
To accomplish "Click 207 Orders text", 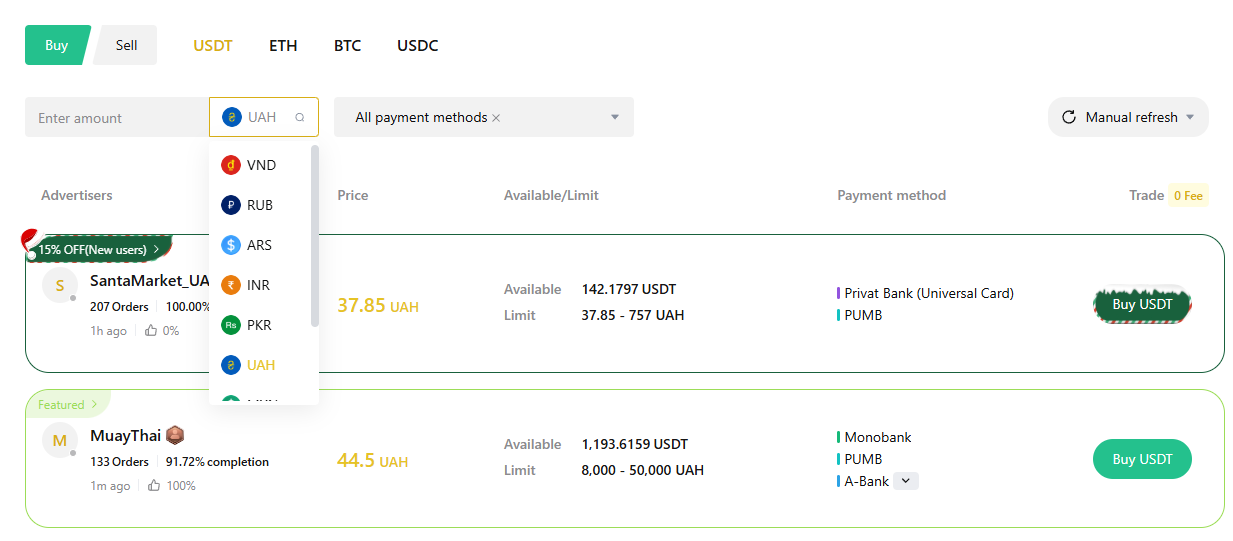I will (119, 307).
